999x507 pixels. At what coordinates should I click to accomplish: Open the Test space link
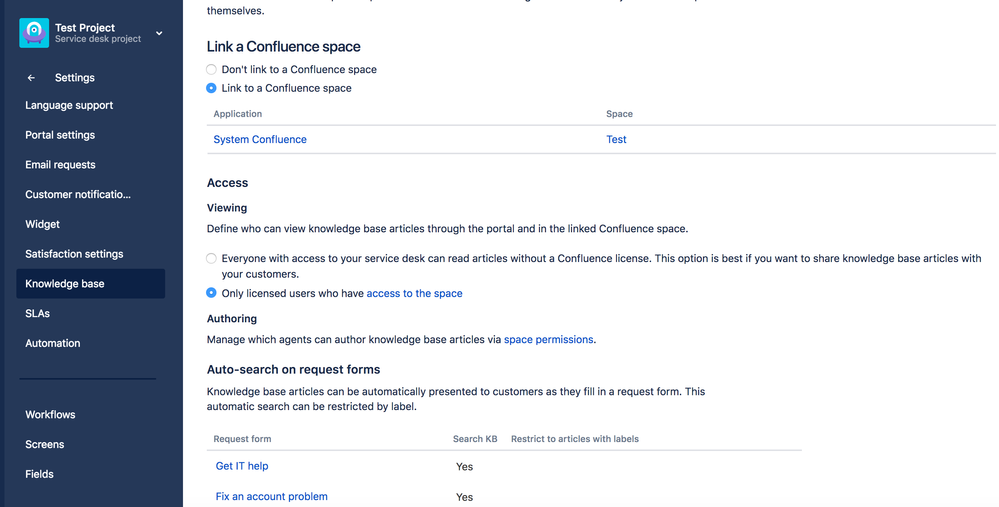616,139
